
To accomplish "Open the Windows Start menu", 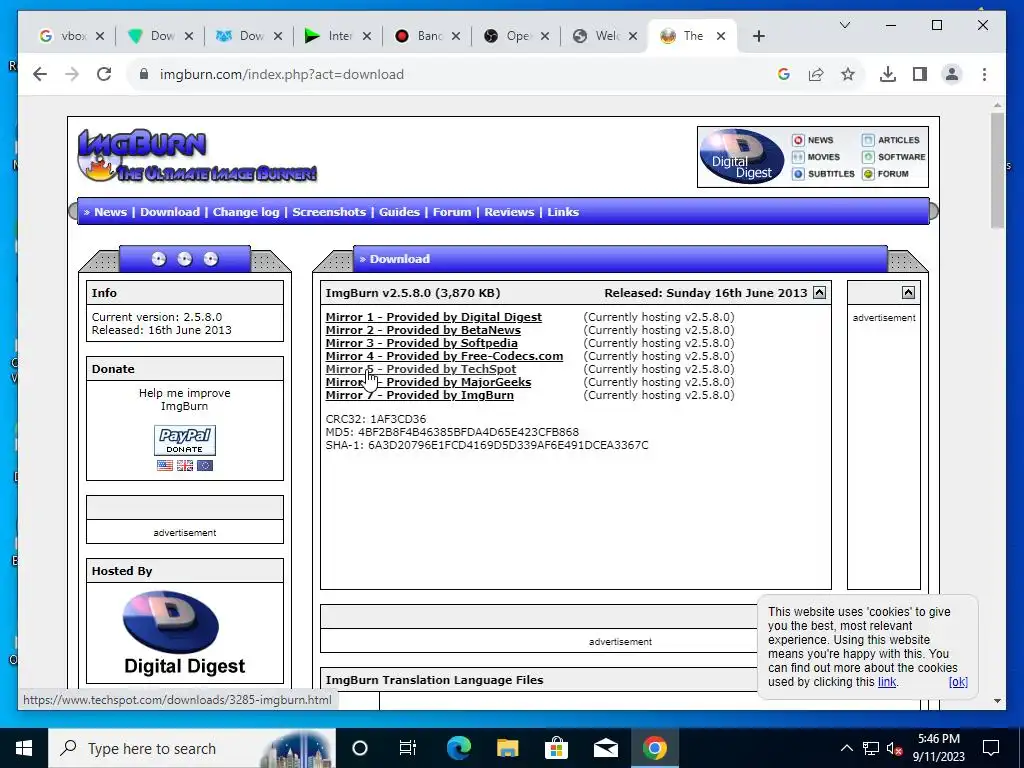I will 24,748.
